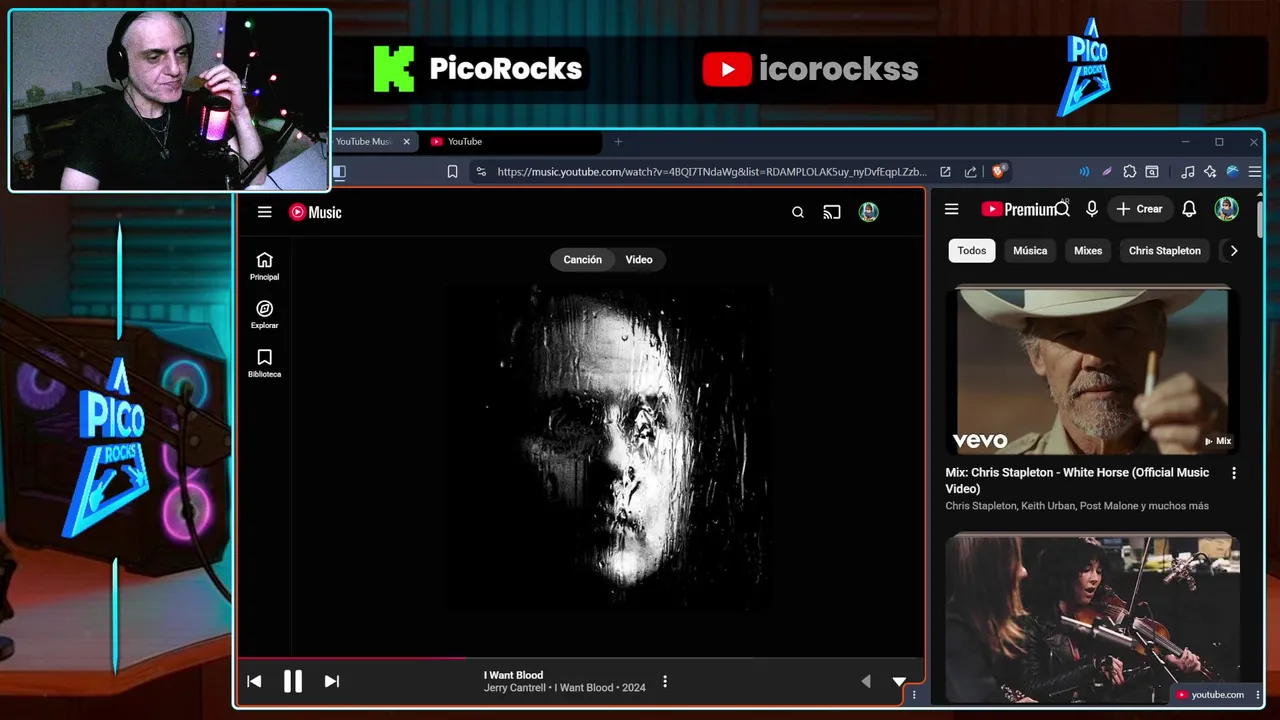Click the I Want Blood song title

pos(513,675)
